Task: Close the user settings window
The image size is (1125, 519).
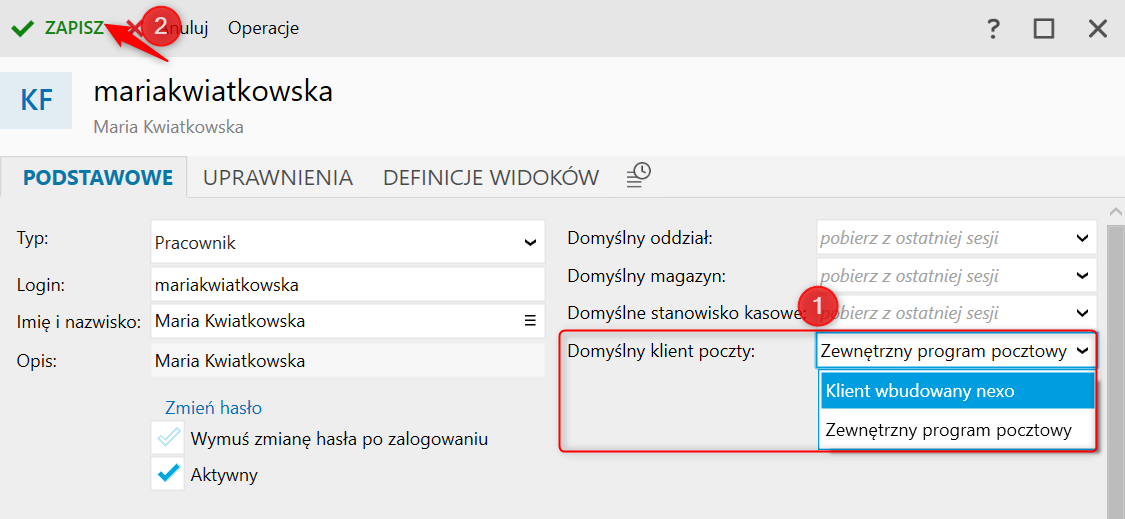Action: click(1098, 28)
